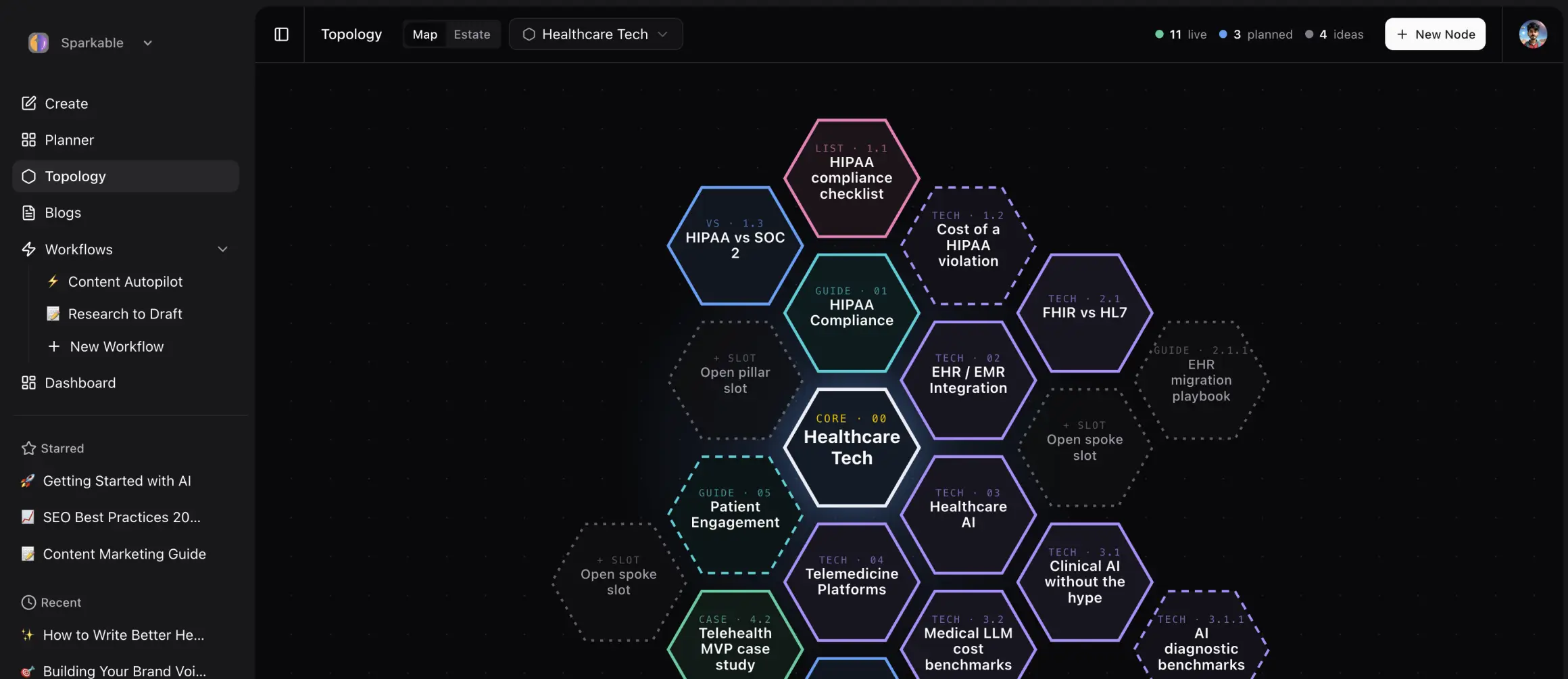Toggle the sidebar panel icon

tap(281, 34)
